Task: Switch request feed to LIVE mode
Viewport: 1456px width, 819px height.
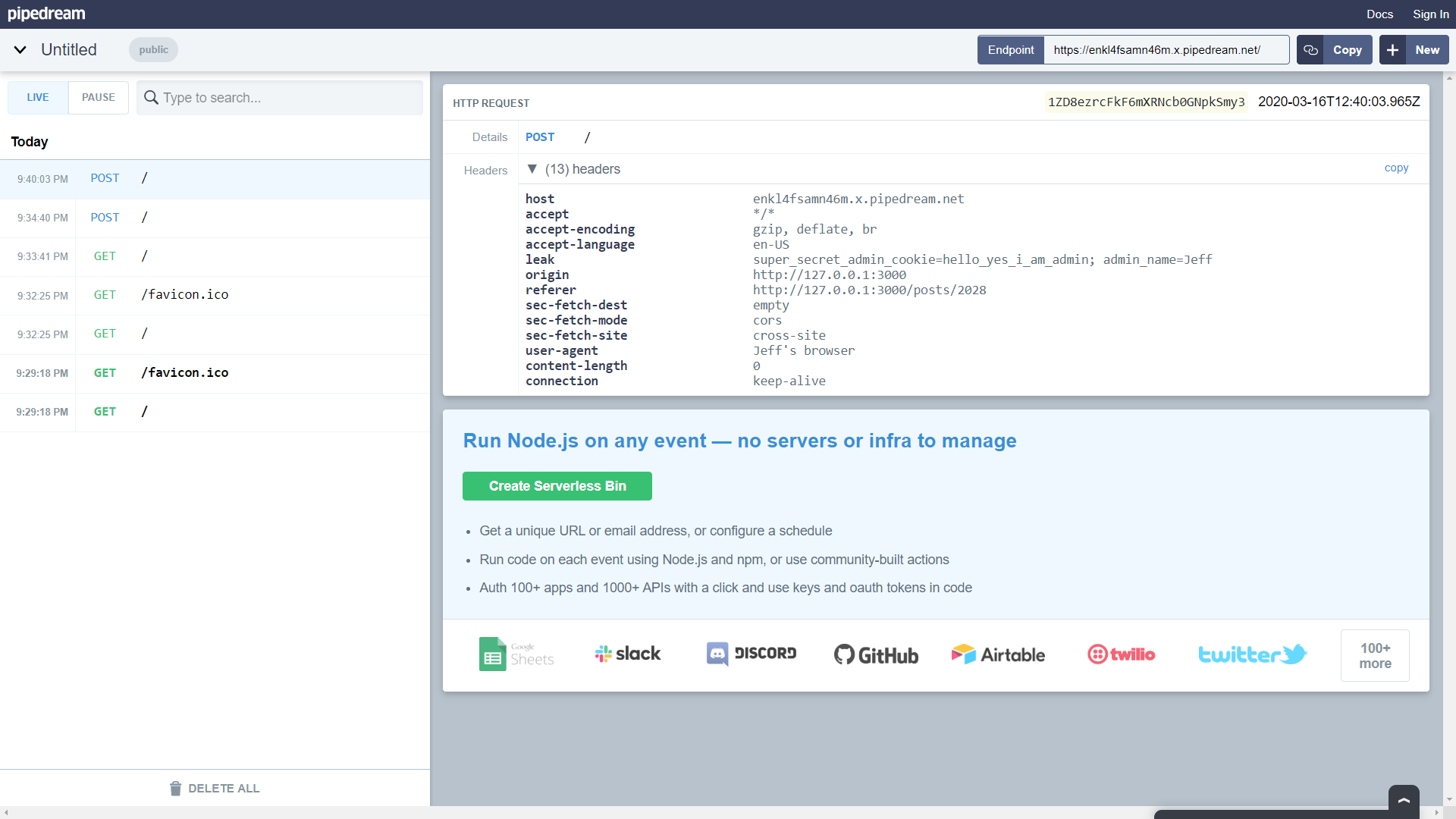Action: point(38,98)
